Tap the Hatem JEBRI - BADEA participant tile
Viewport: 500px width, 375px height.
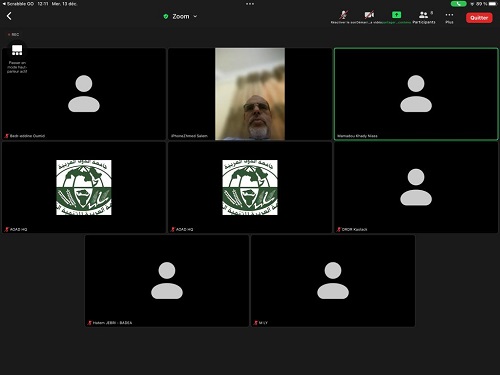167,281
